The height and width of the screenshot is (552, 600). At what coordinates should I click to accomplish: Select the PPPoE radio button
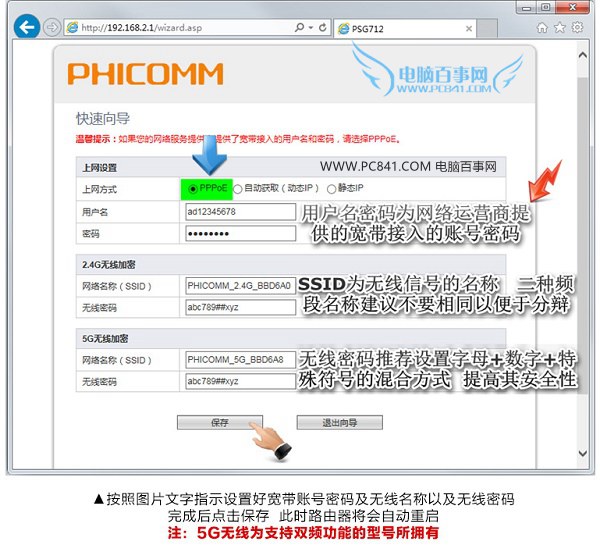[193, 188]
